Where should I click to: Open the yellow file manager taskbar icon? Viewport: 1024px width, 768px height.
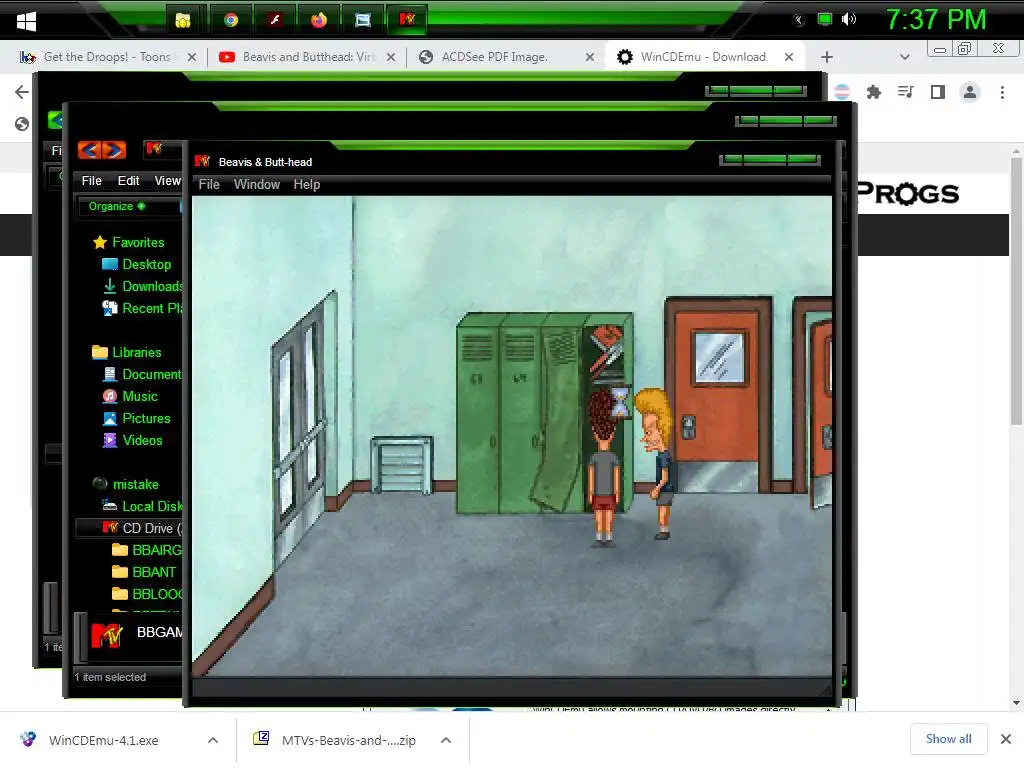[x=183, y=20]
